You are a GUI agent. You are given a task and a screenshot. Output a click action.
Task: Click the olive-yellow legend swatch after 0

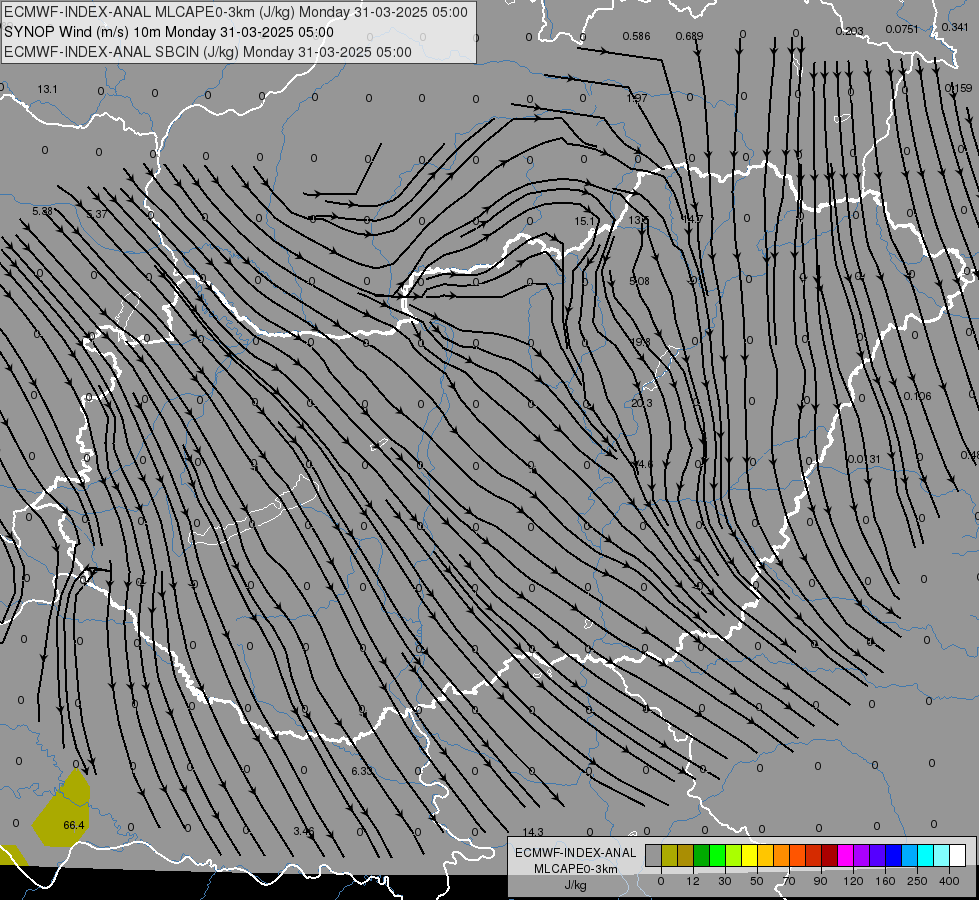669,855
